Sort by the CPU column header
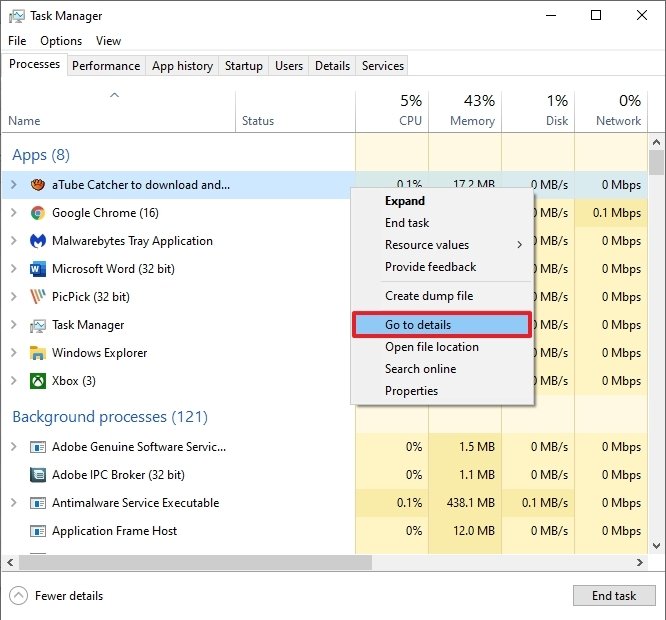The width and height of the screenshot is (666, 620). [x=392, y=112]
